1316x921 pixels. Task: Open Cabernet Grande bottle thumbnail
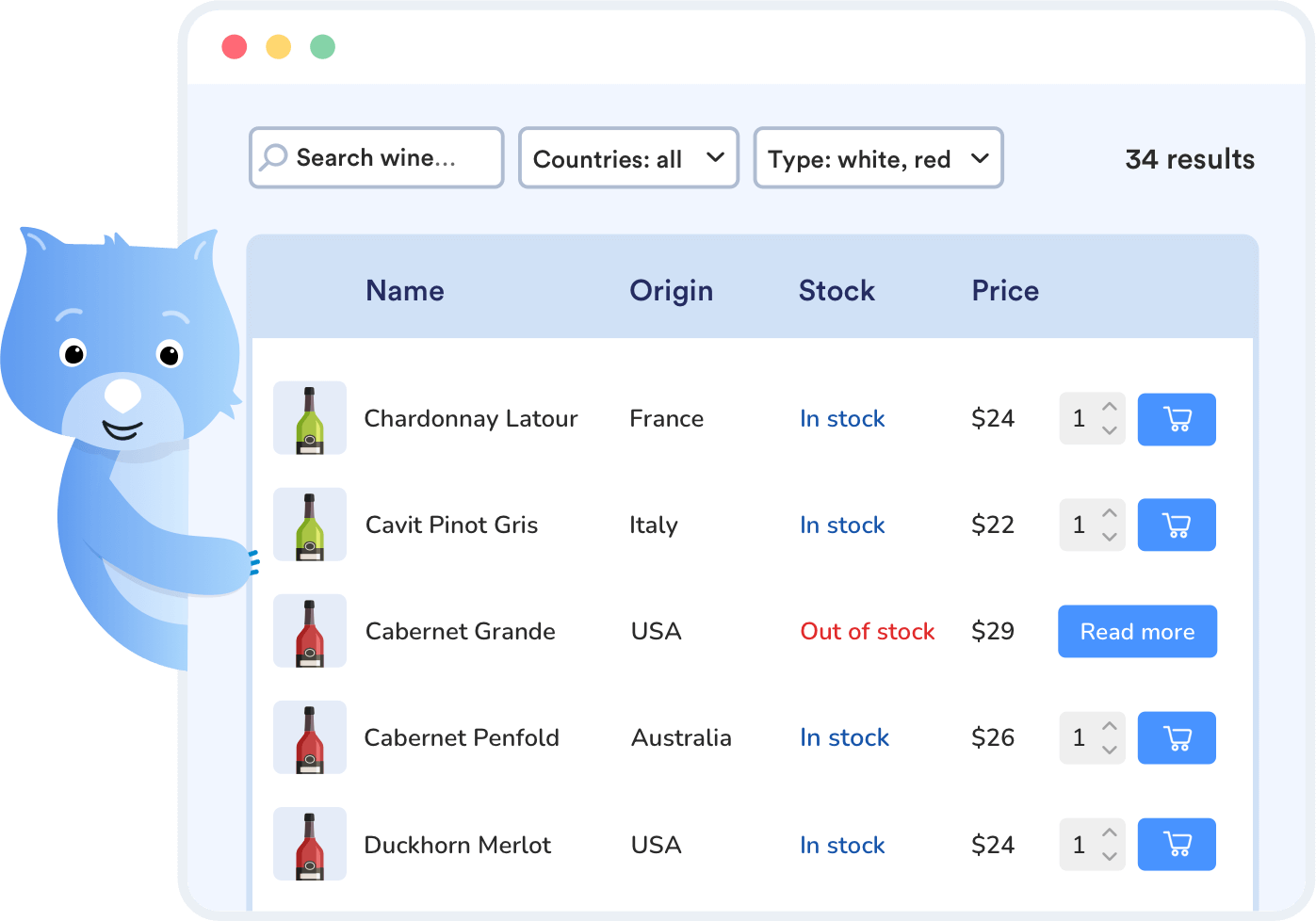pyautogui.click(x=310, y=631)
